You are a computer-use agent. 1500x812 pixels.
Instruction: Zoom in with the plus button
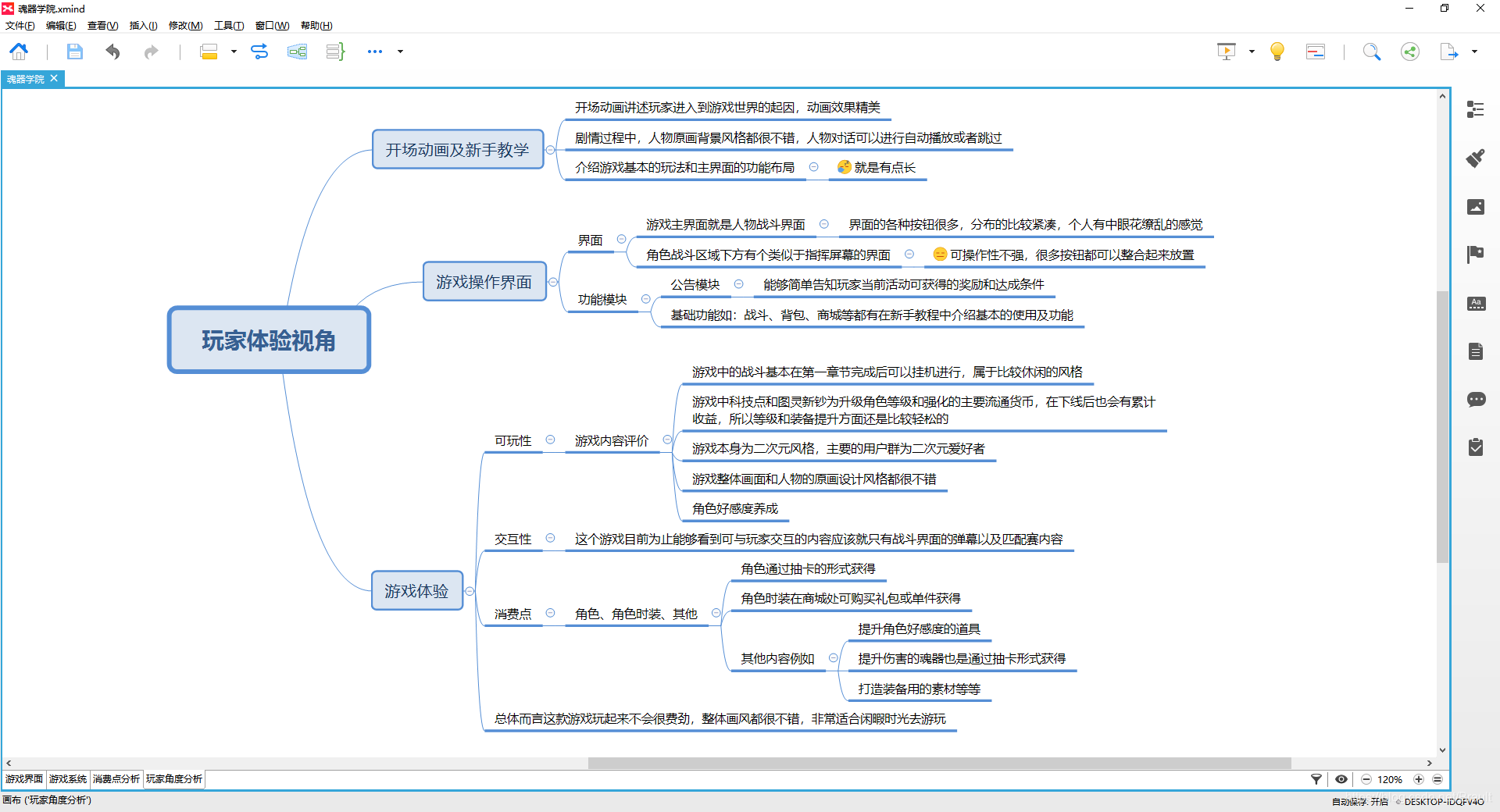tap(1419, 779)
